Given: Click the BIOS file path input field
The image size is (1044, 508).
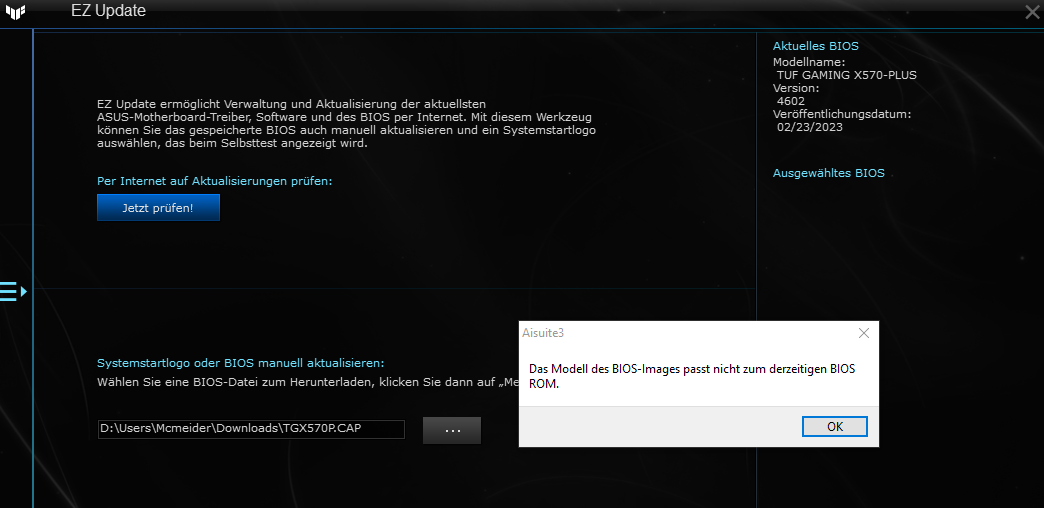Looking at the screenshot, I should click(251, 429).
